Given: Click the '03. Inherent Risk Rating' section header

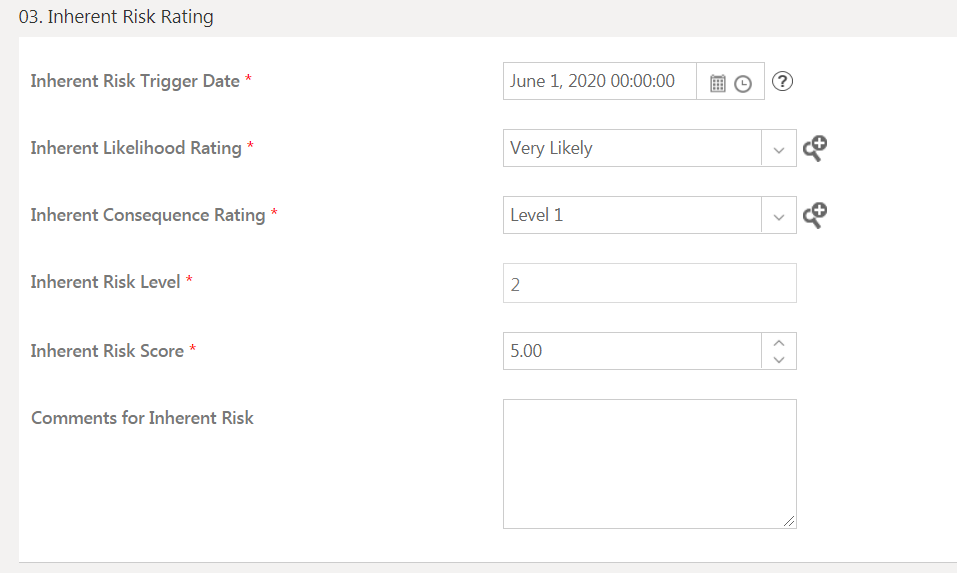Looking at the screenshot, I should [x=116, y=17].
